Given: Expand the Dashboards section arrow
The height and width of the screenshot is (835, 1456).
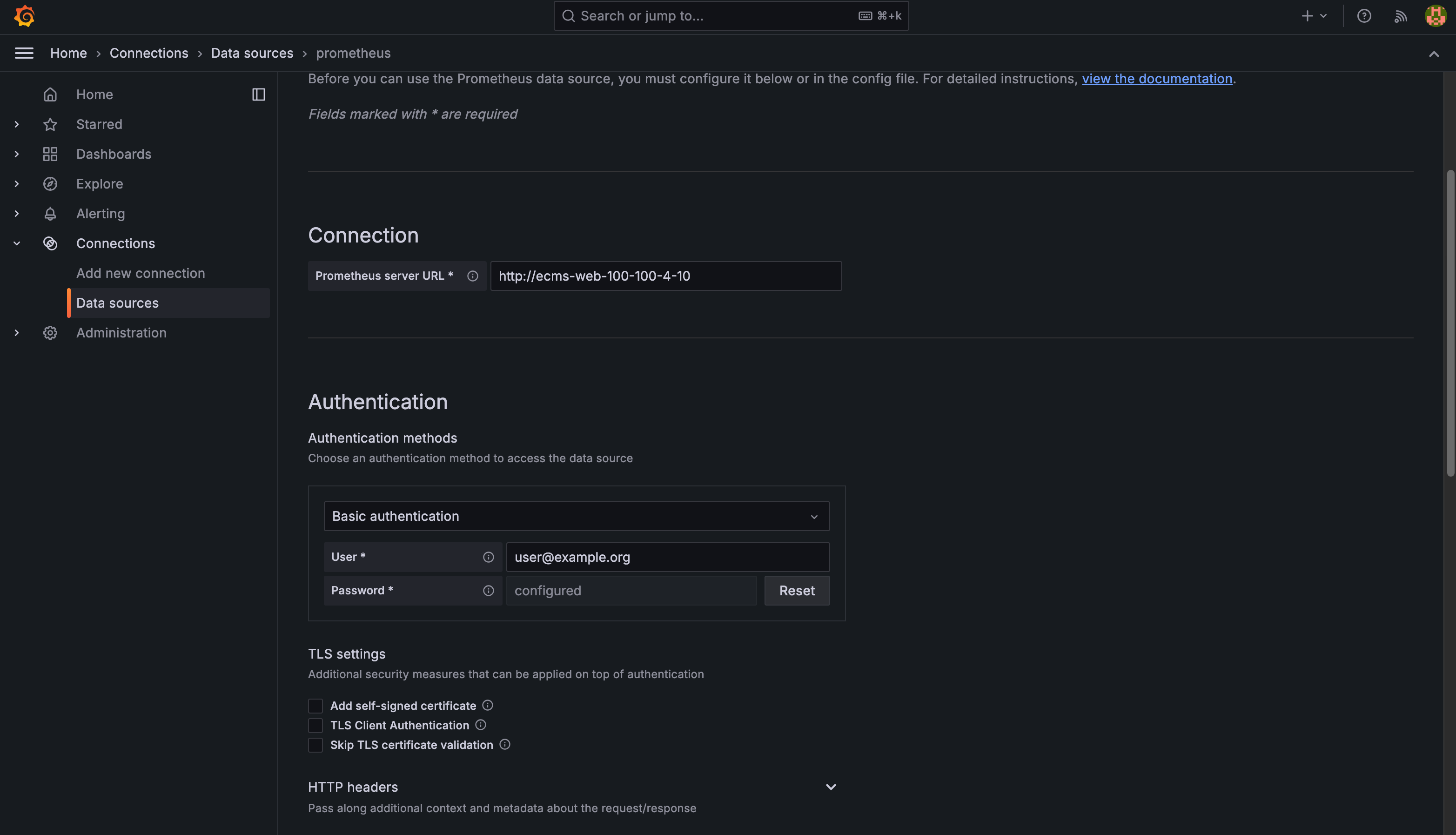Looking at the screenshot, I should click(17, 154).
